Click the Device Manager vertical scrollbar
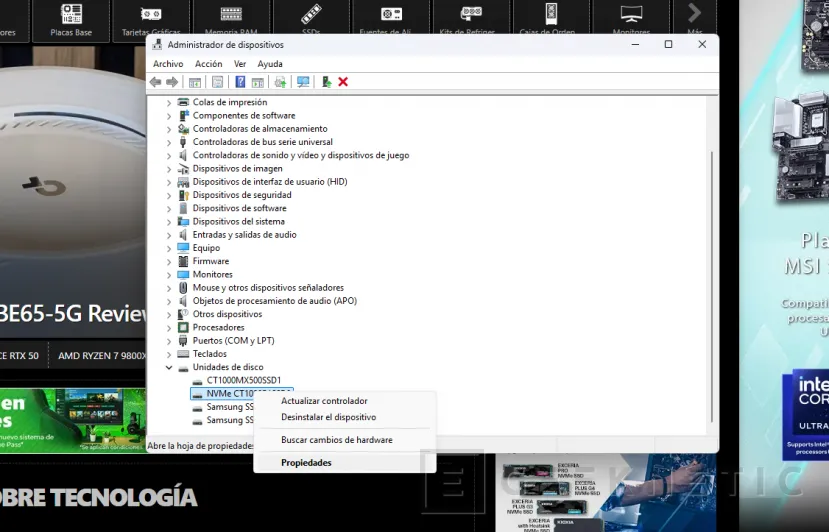This screenshot has height=532, width=829. click(x=712, y=286)
